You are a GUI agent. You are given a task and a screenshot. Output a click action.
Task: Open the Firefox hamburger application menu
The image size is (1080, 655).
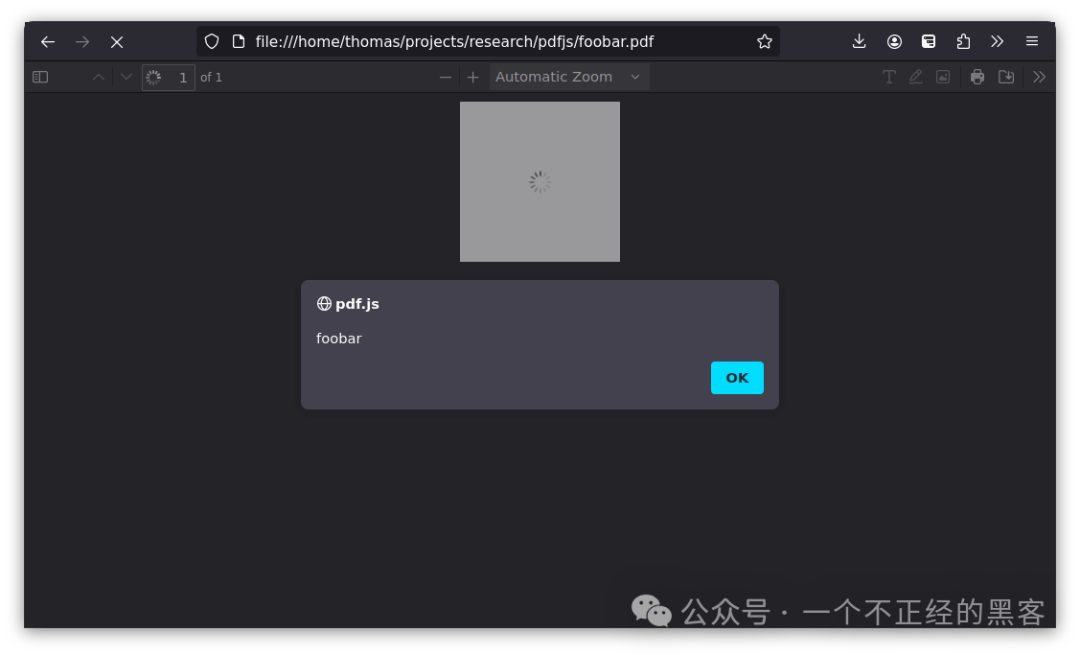click(1032, 41)
